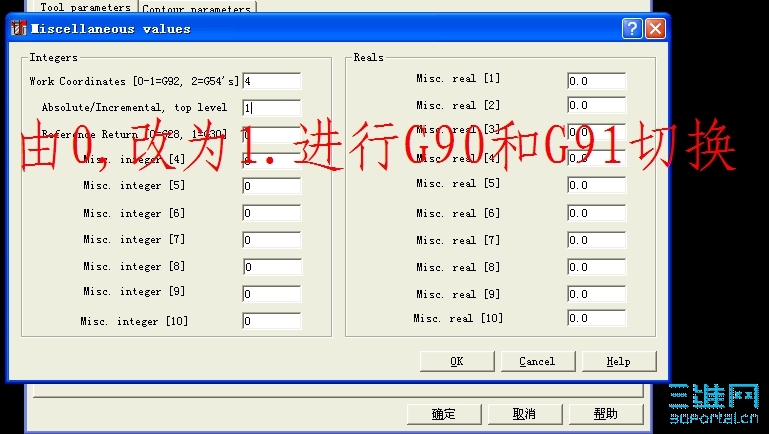Click the Misc. integer [9] field
The image size is (769, 434).
(x=272, y=294)
